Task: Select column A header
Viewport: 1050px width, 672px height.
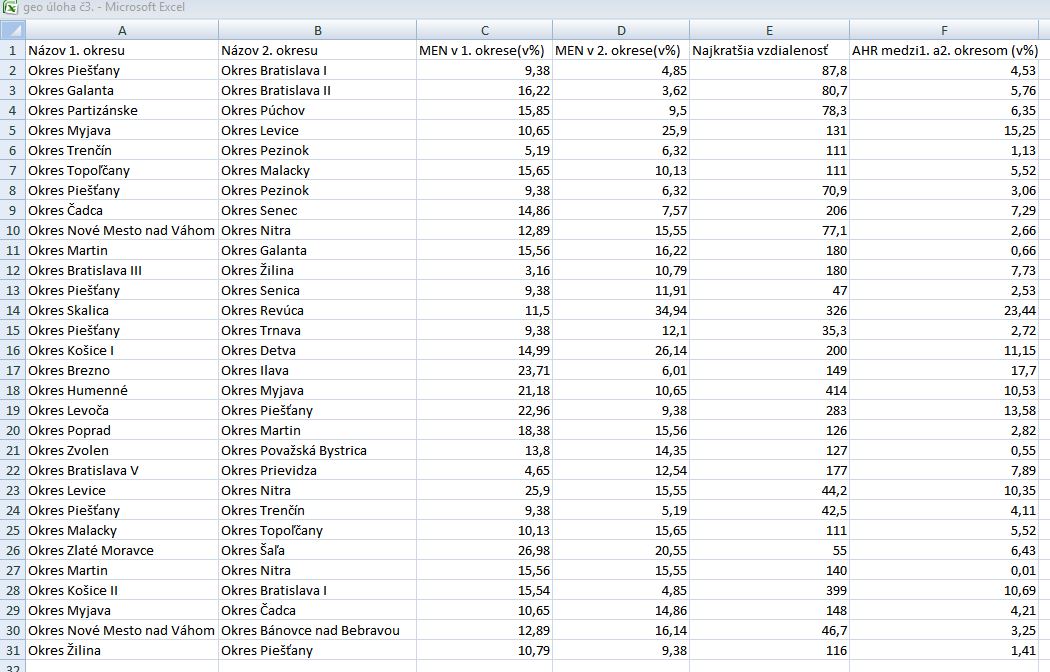Action: 122,30
